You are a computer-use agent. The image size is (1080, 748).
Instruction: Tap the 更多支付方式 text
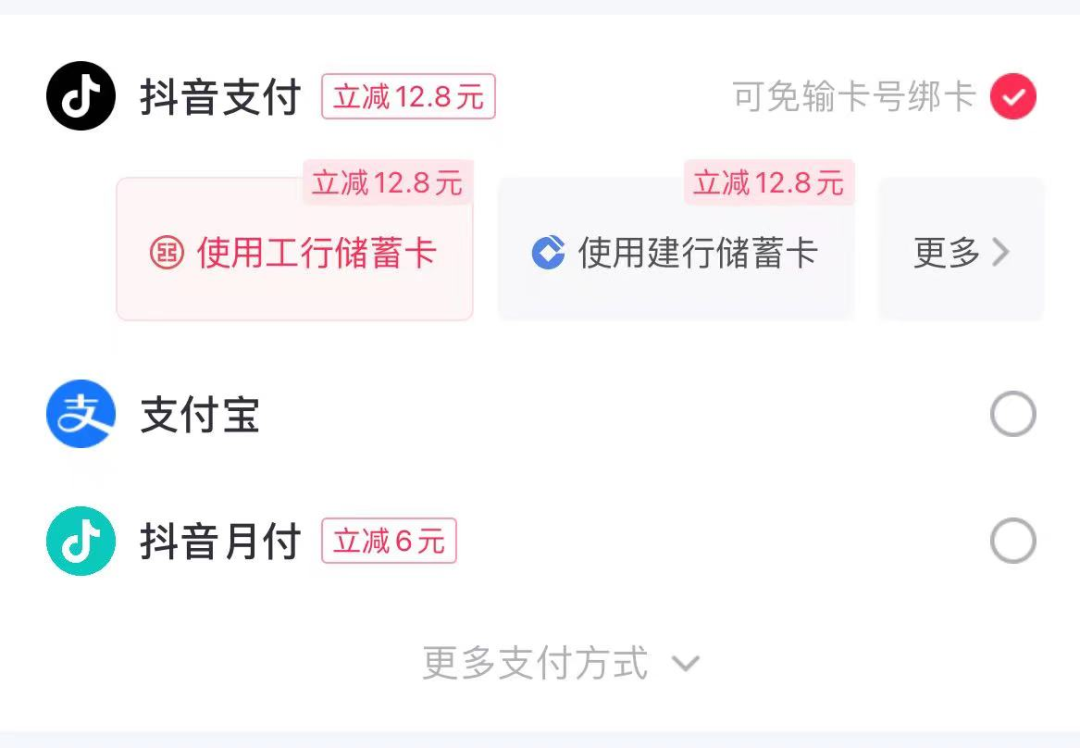535,663
